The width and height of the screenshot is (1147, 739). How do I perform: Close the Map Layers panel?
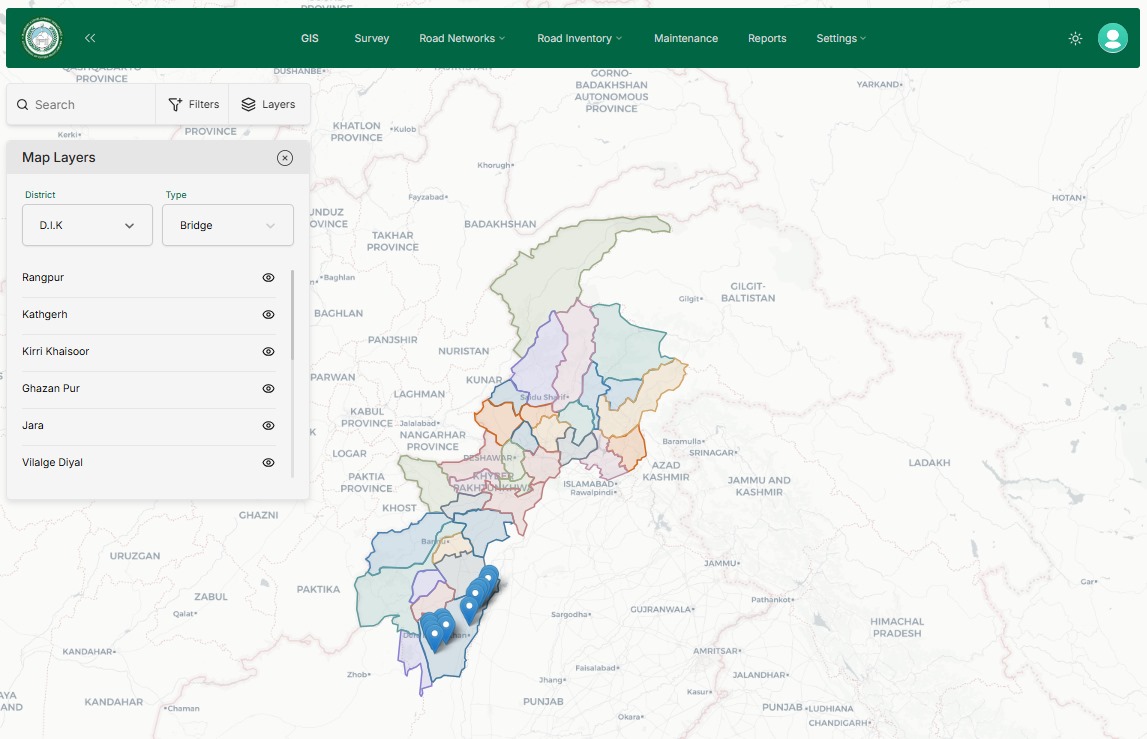[x=285, y=158]
